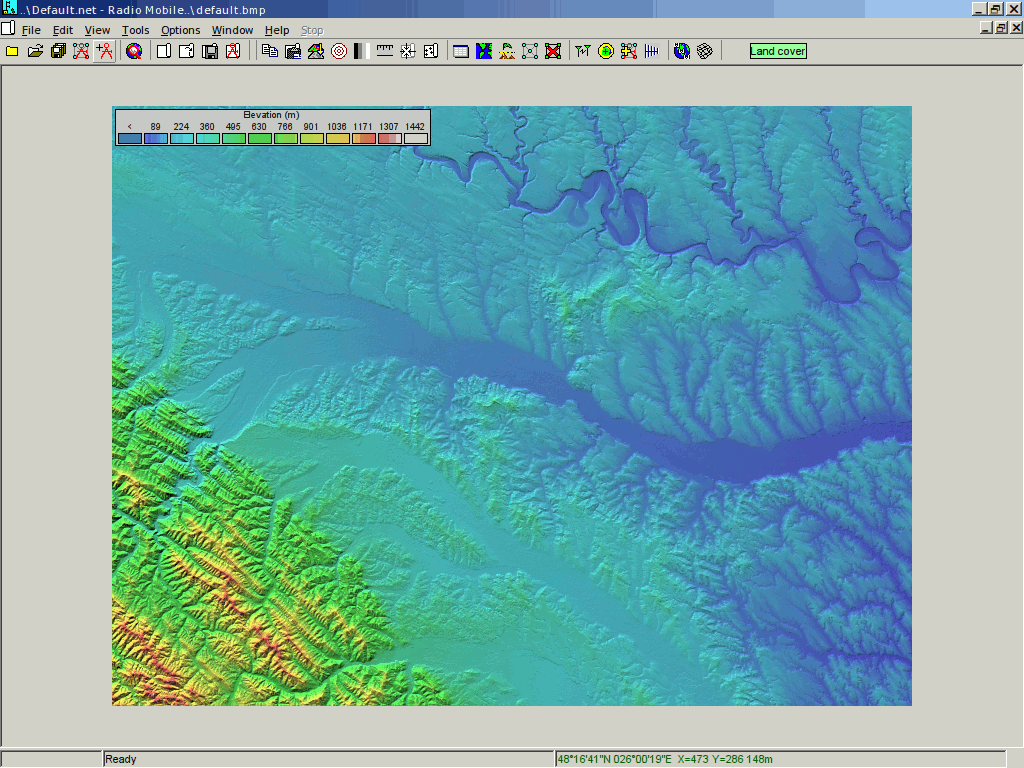Open Networks properties compass-with-nodes icon
The image size is (1024, 768).
point(81,51)
